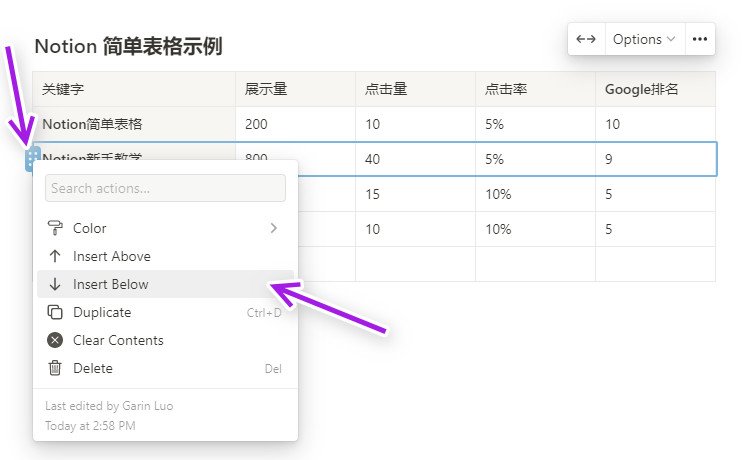Click 10% cell in fourth data row
Viewport: 748px width, 460px height.
pyautogui.click(x=536, y=229)
